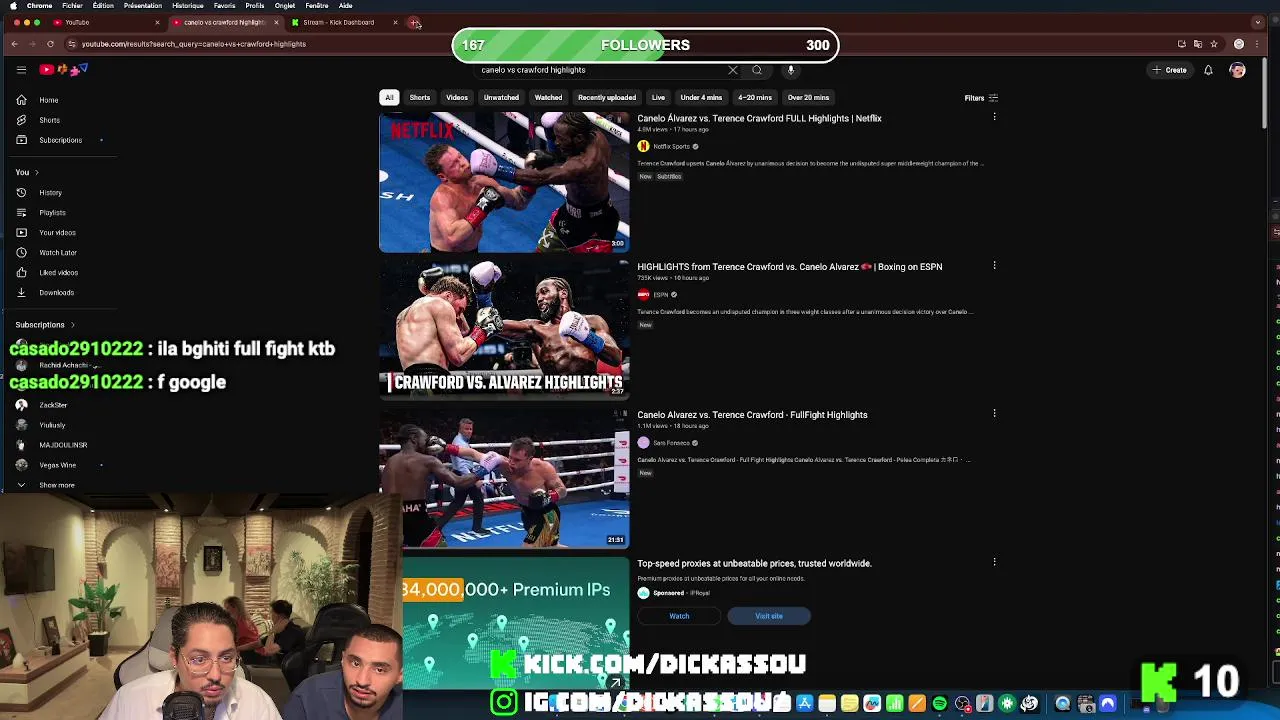Open Numbers from the Dock
The image size is (1280, 720).
pyautogui.click(x=895, y=704)
